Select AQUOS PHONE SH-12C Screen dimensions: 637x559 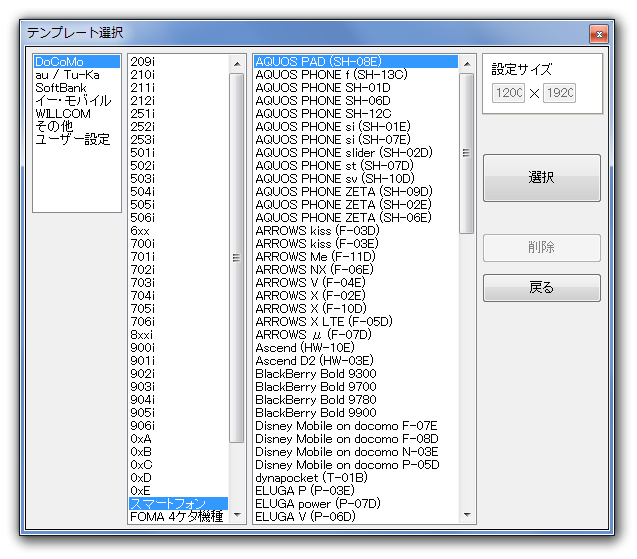click(x=356, y=114)
